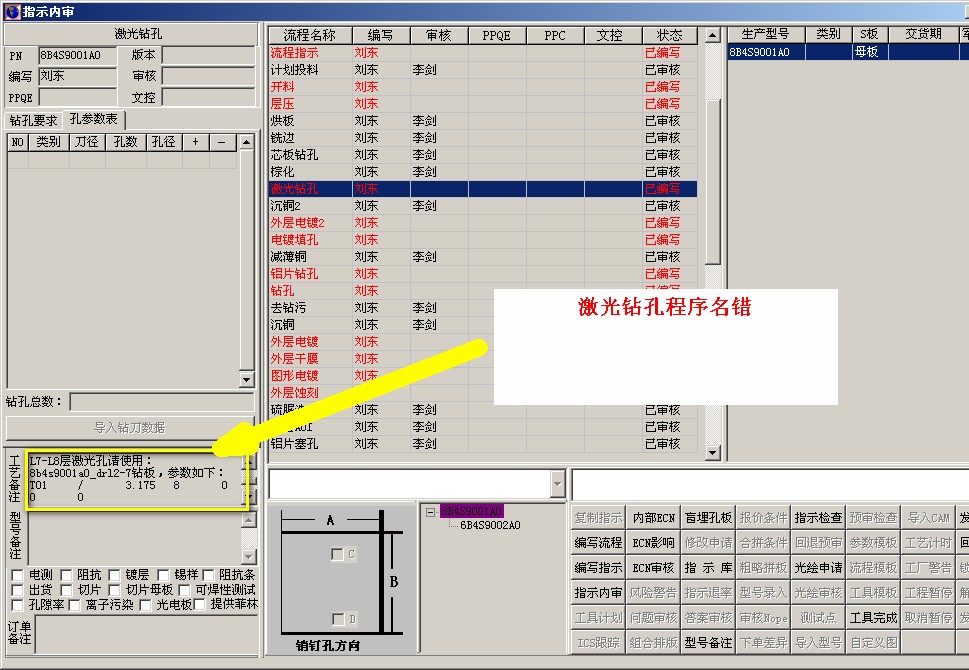Tick the 提供菲林 checkbox

click(x=200, y=604)
